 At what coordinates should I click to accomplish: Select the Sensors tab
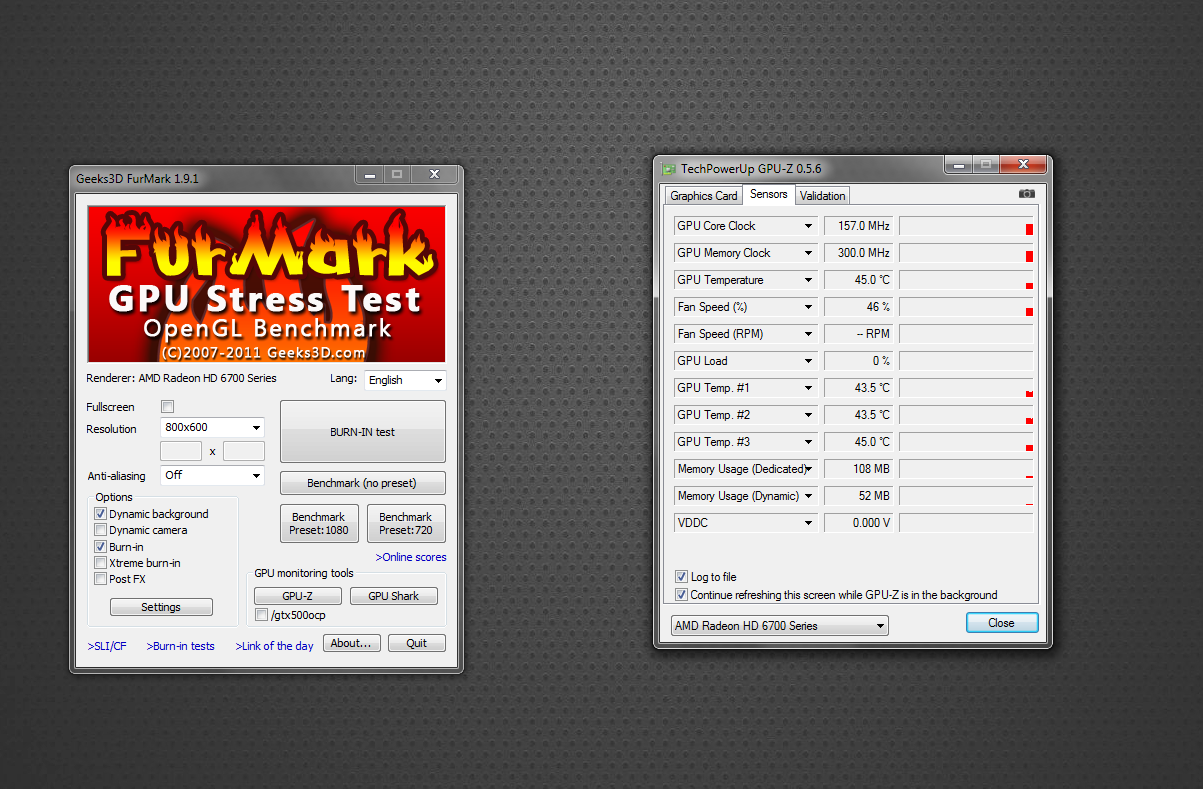(x=769, y=194)
